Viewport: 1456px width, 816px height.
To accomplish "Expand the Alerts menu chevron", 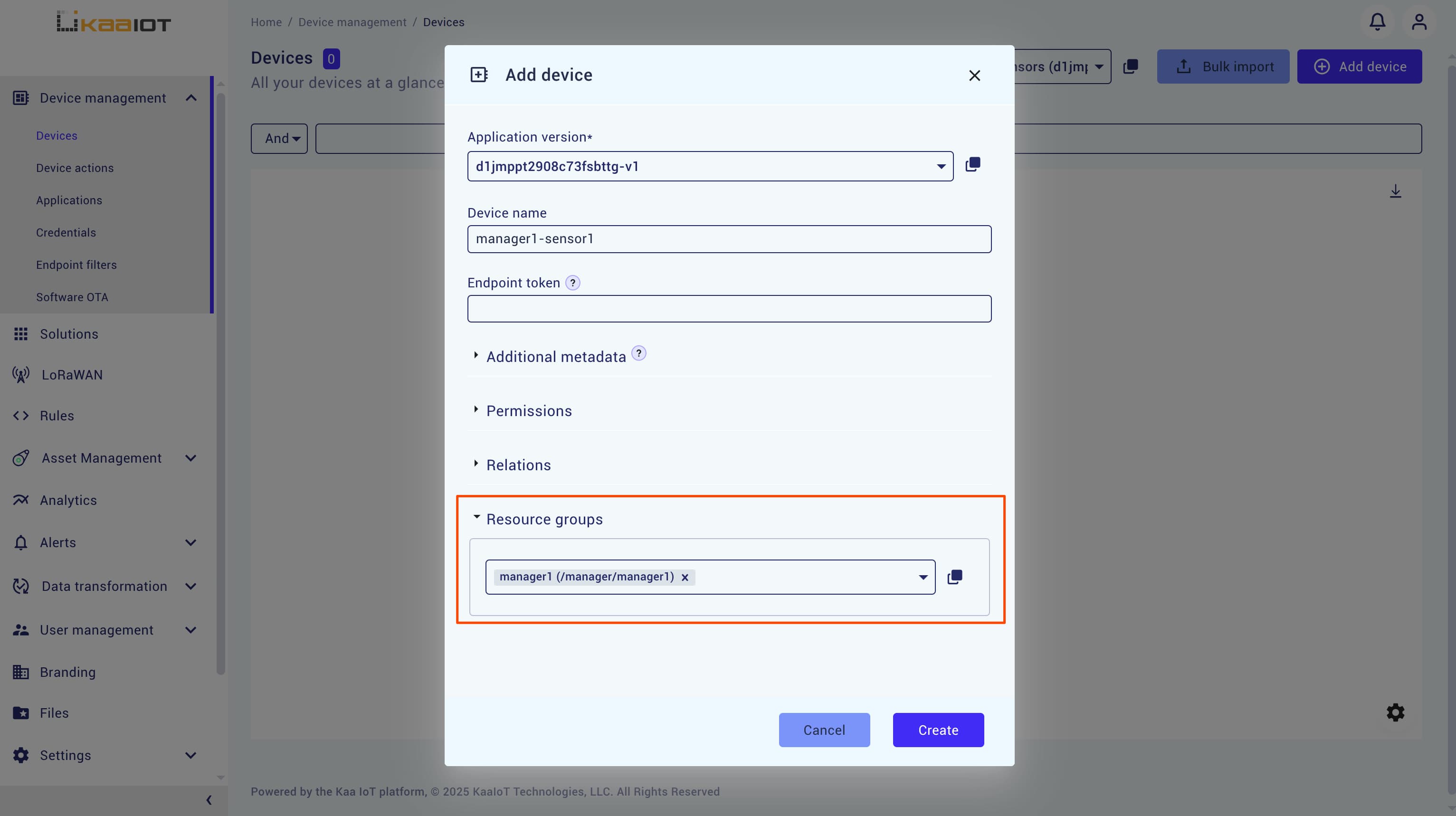I will pyautogui.click(x=191, y=542).
